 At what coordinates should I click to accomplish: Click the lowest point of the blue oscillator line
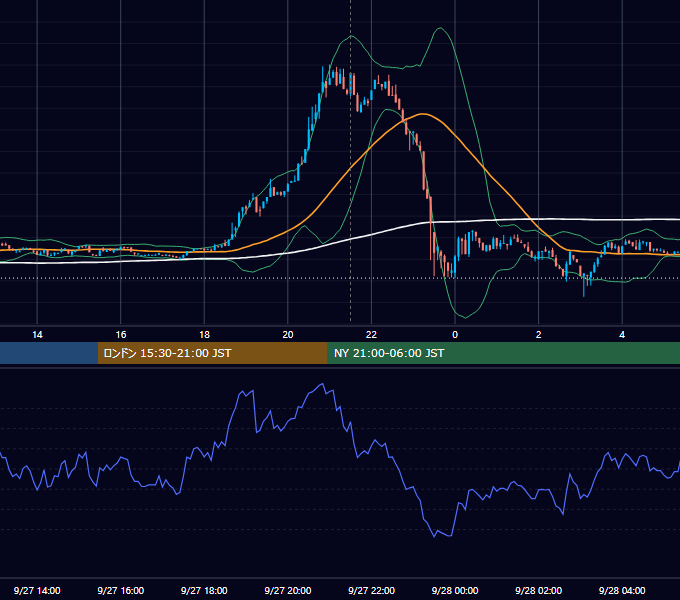[x=435, y=536]
